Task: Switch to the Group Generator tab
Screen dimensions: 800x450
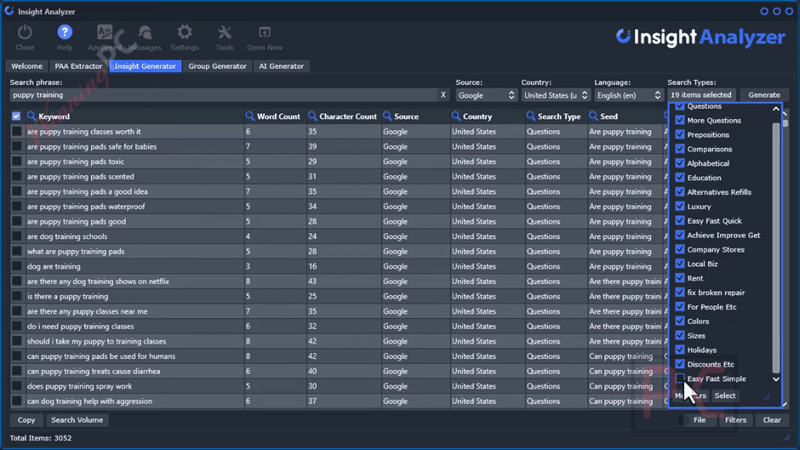Action: pyautogui.click(x=217, y=66)
